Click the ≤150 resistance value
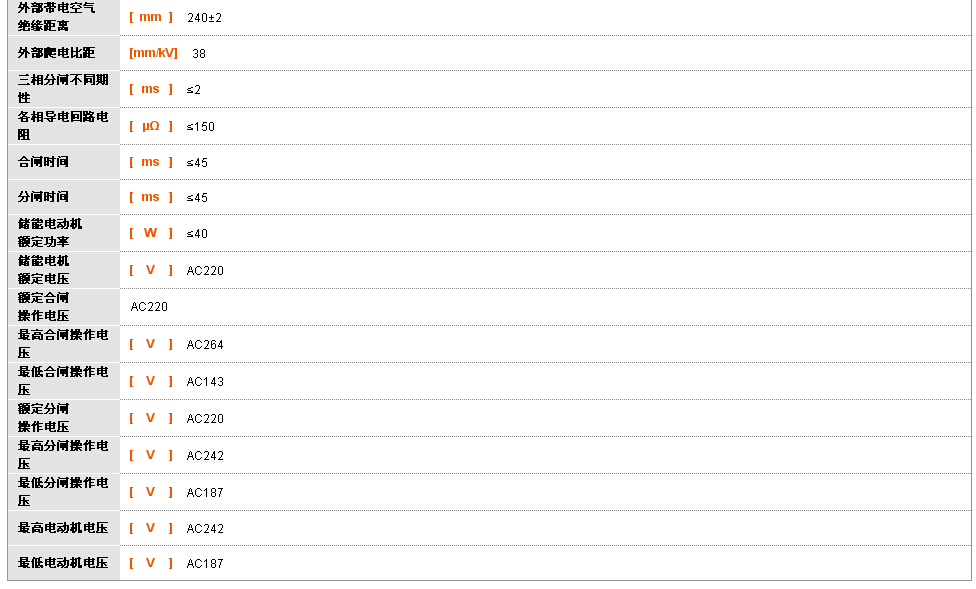Image resolution: width=976 pixels, height=589 pixels. (200, 127)
